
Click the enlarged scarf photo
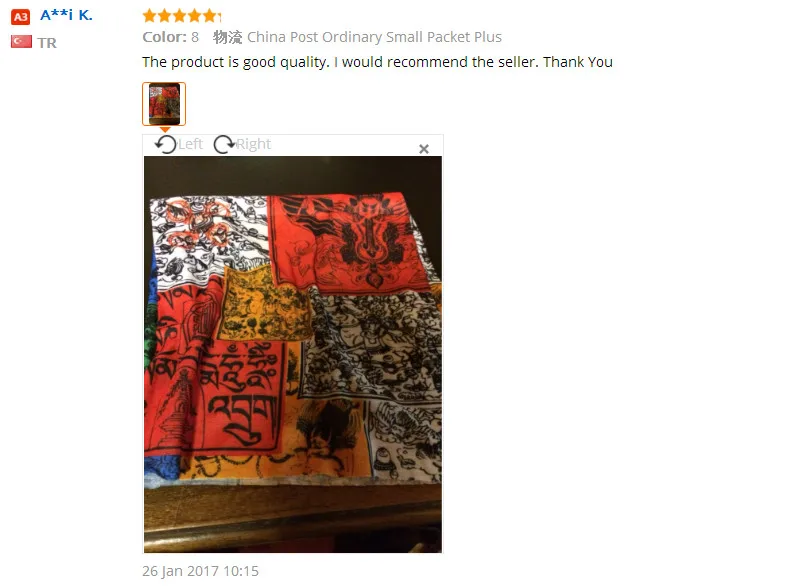293,354
